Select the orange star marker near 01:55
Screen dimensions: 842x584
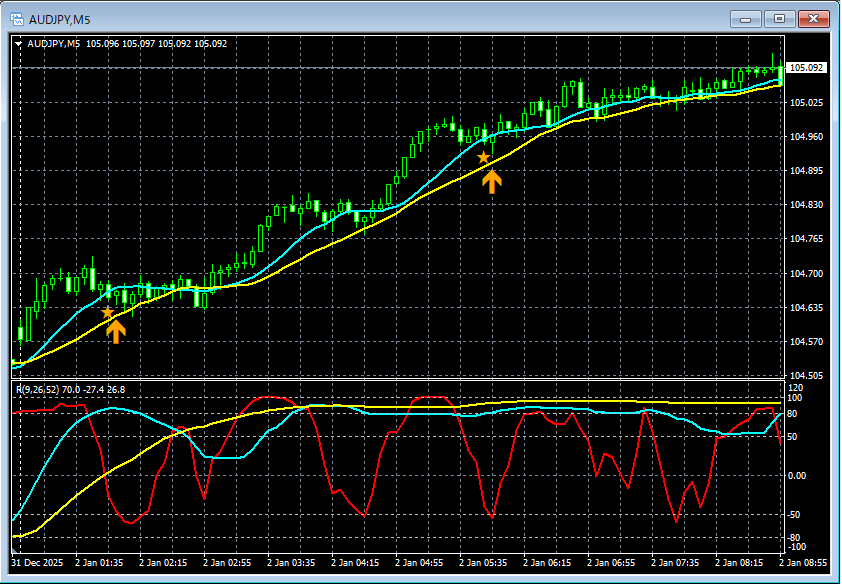click(107, 312)
